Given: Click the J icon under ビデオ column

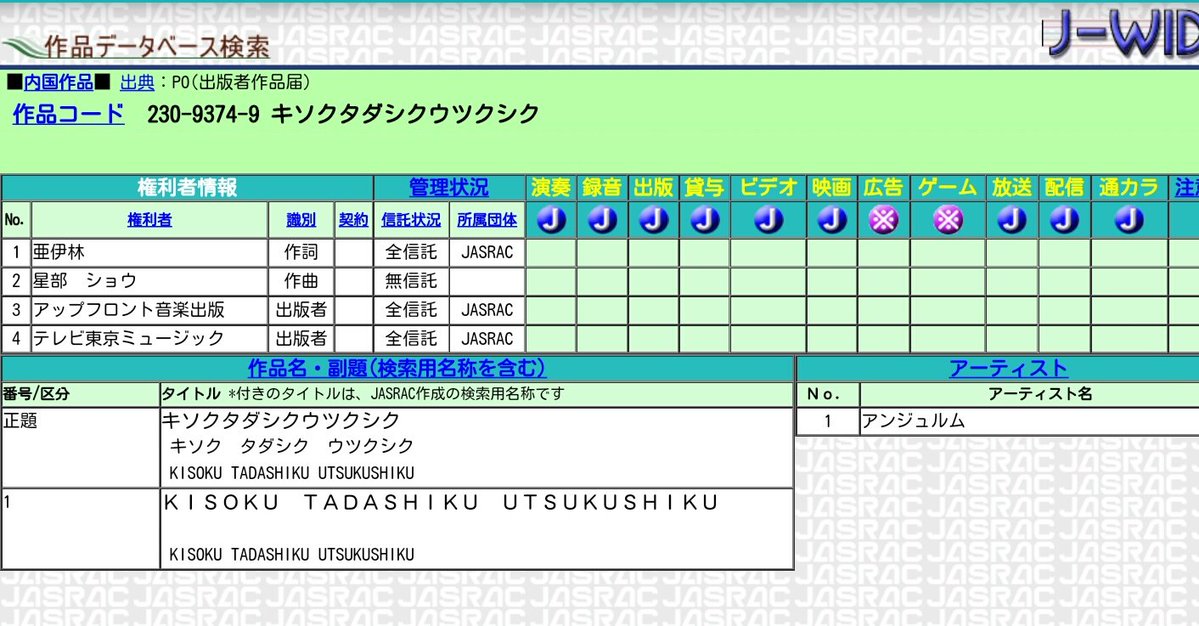Looking at the screenshot, I should coord(768,220).
